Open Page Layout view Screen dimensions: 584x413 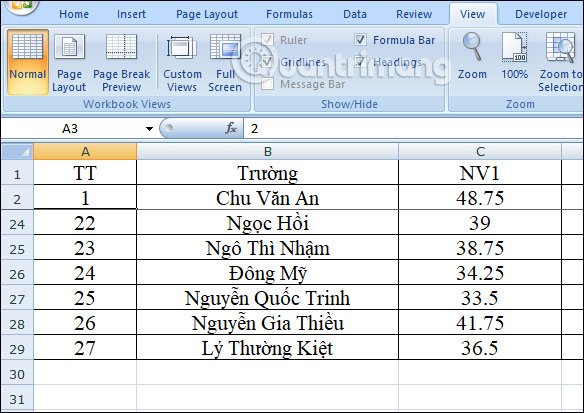(x=69, y=63)
